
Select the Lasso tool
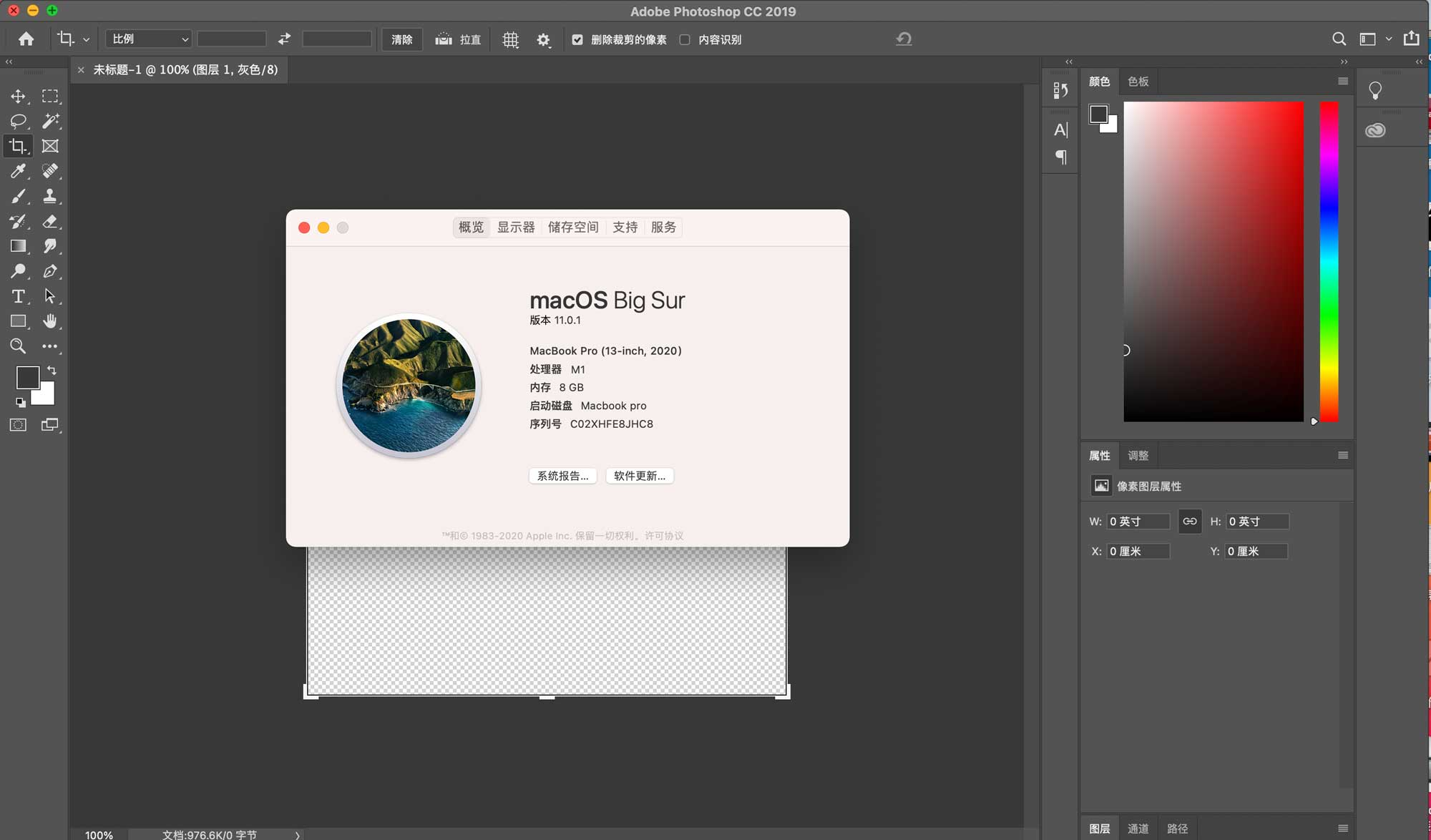(18, 121)
